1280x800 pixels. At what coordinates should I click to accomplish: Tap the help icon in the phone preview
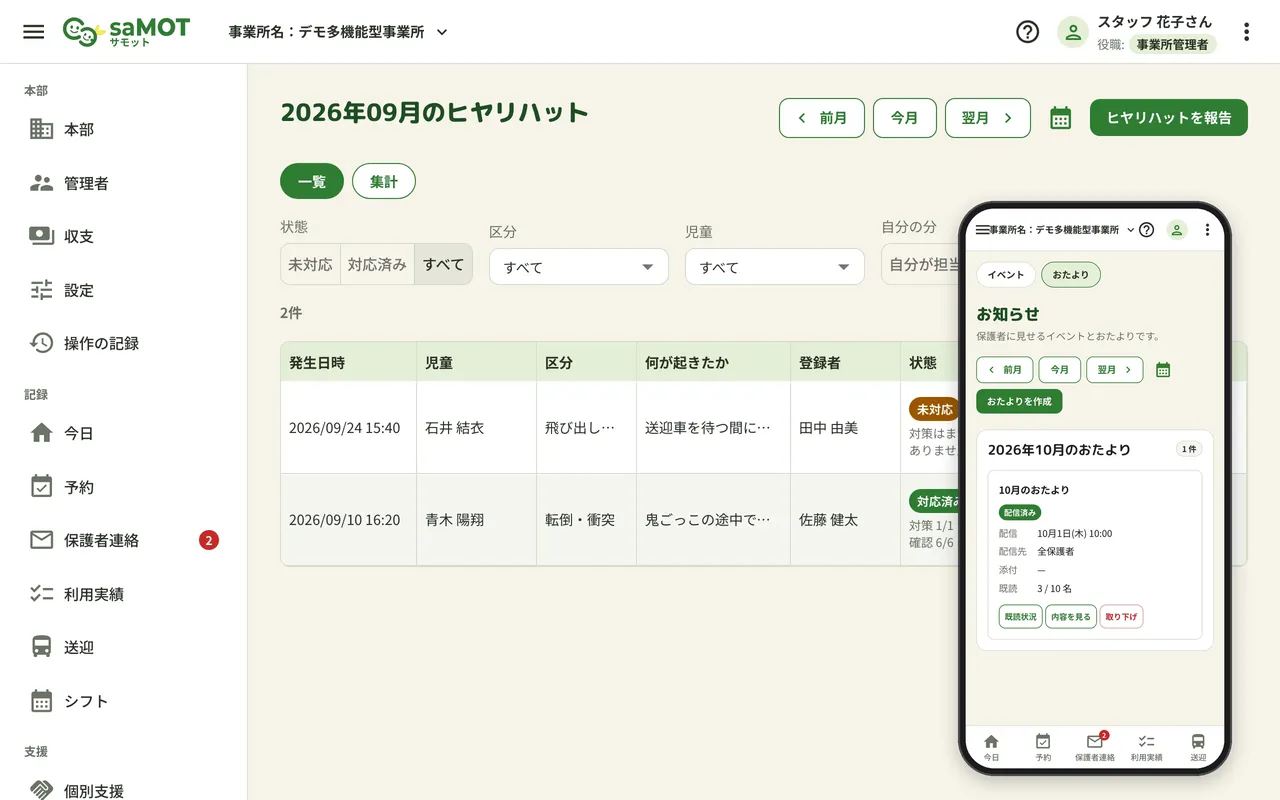(x=1147, y=230)
